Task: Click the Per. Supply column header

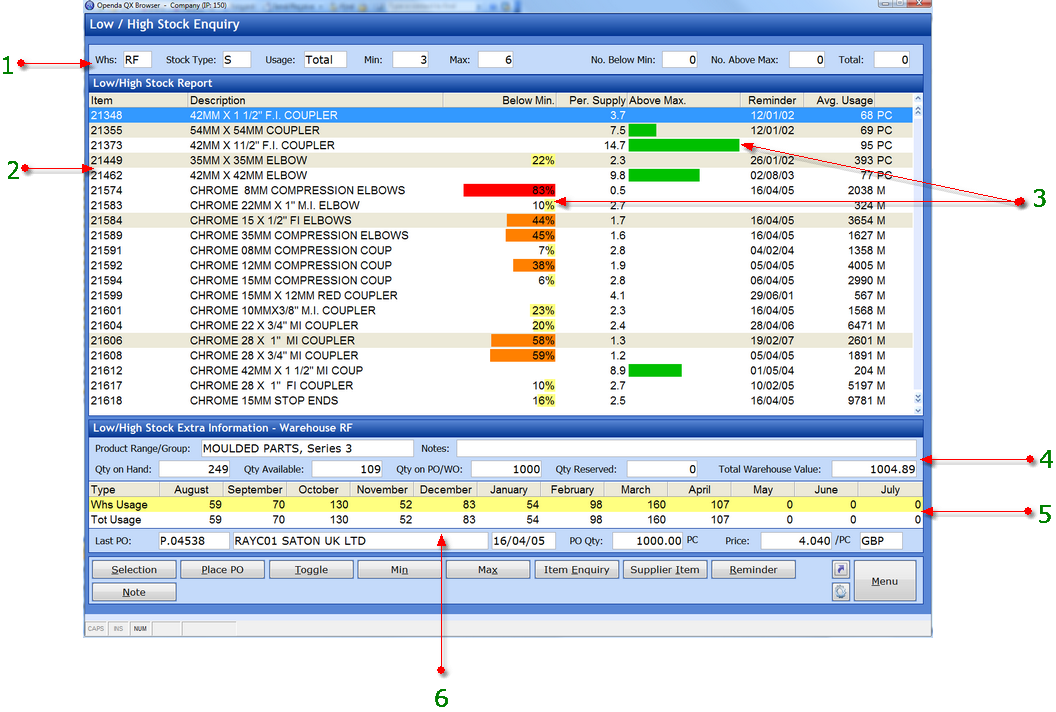Action: point(593,100)
